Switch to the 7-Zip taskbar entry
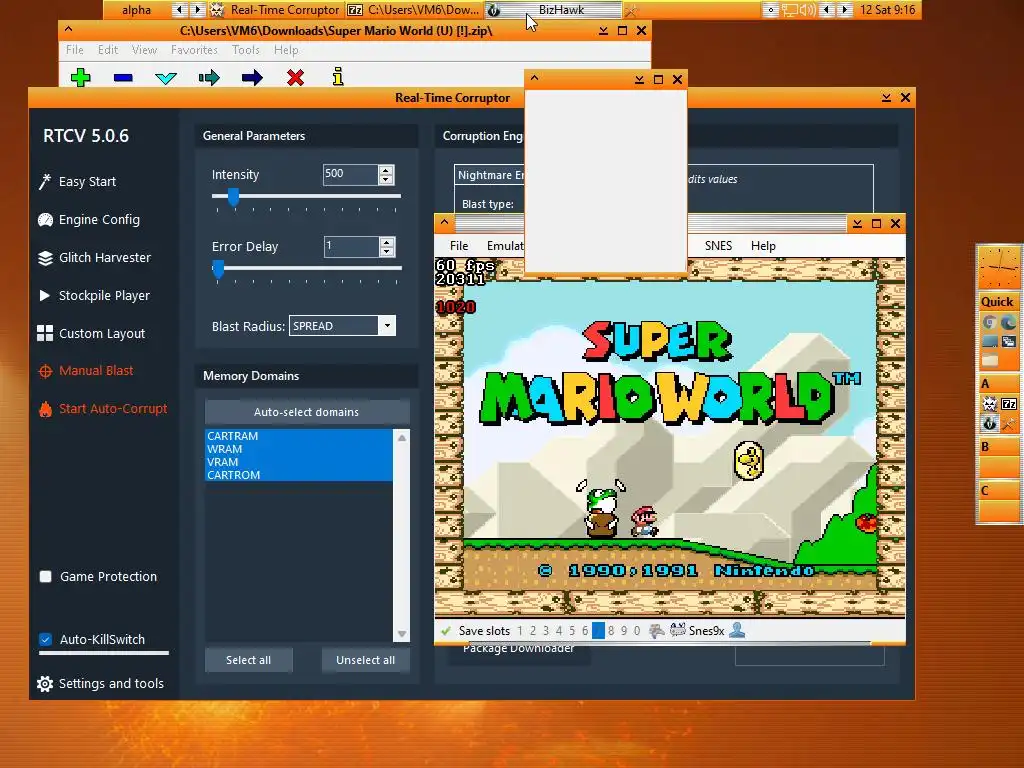The image size is (1024, 768). coord(413,10)
